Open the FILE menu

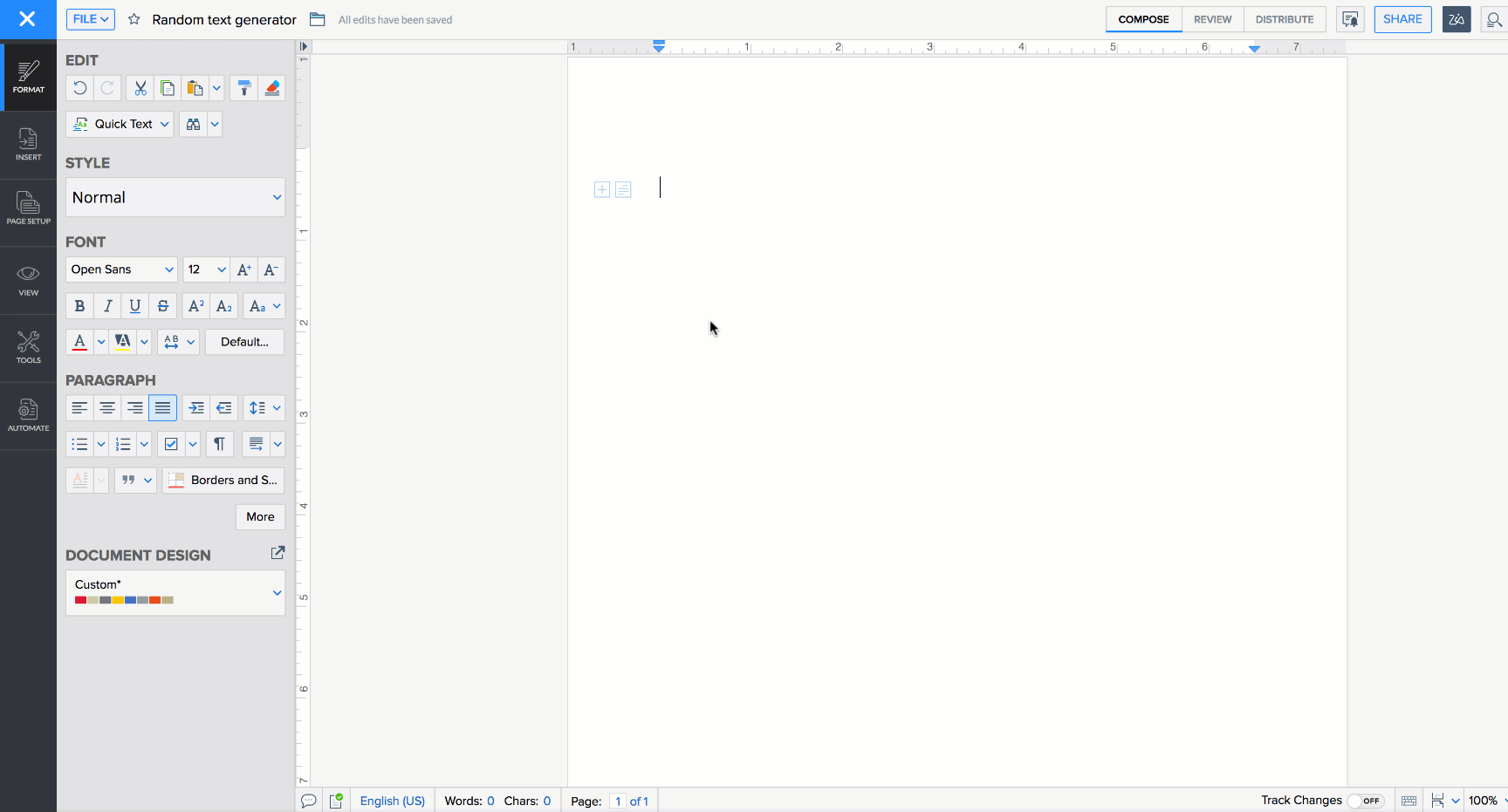point(90,18)
